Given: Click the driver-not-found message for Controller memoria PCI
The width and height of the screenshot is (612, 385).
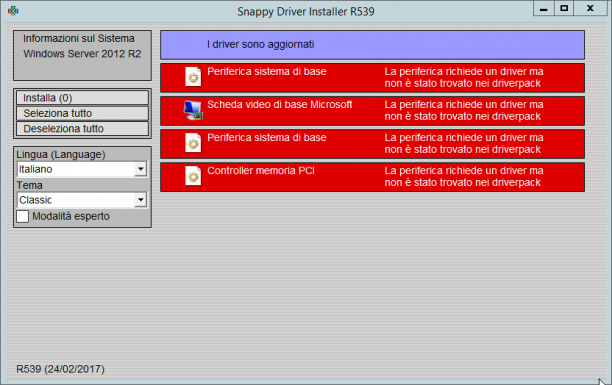Looking at the screenshot, I should 464,176.
